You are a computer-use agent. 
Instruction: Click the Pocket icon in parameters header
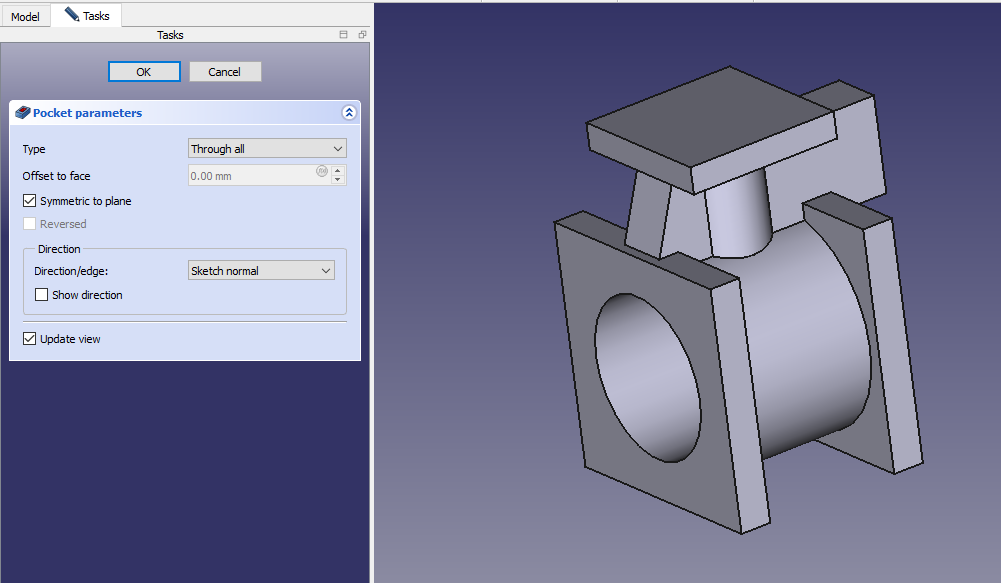tap(23, 113)
